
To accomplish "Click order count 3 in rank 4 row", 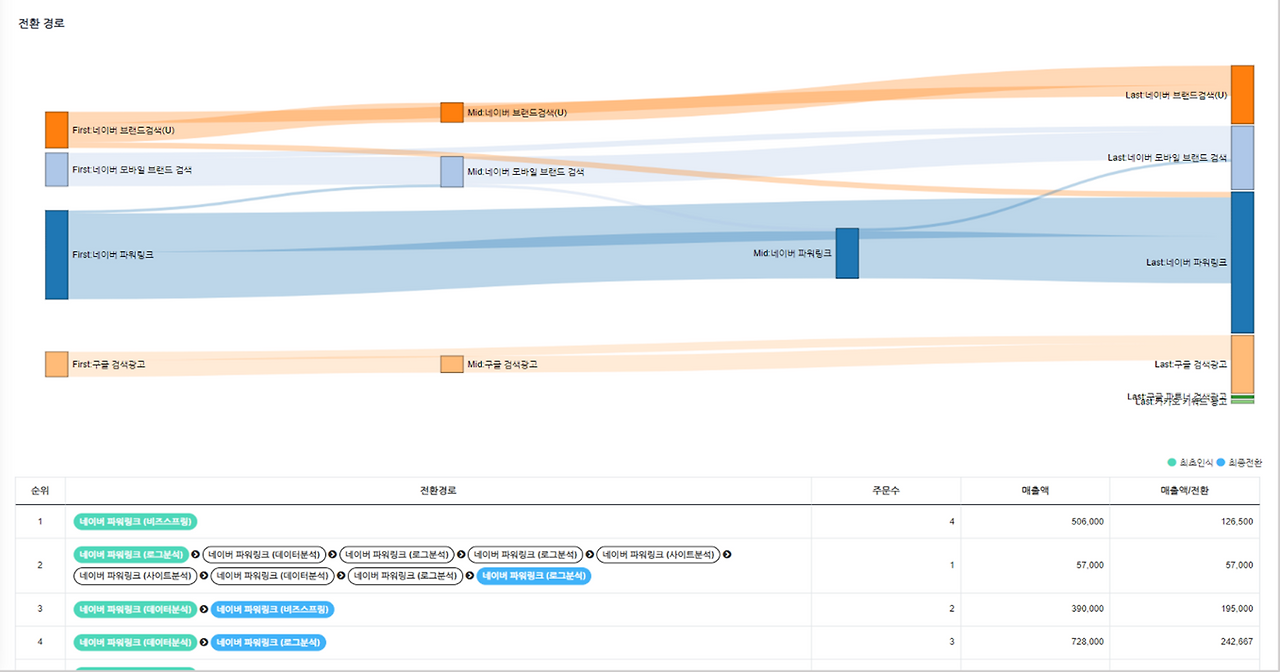I will point(952,642).
